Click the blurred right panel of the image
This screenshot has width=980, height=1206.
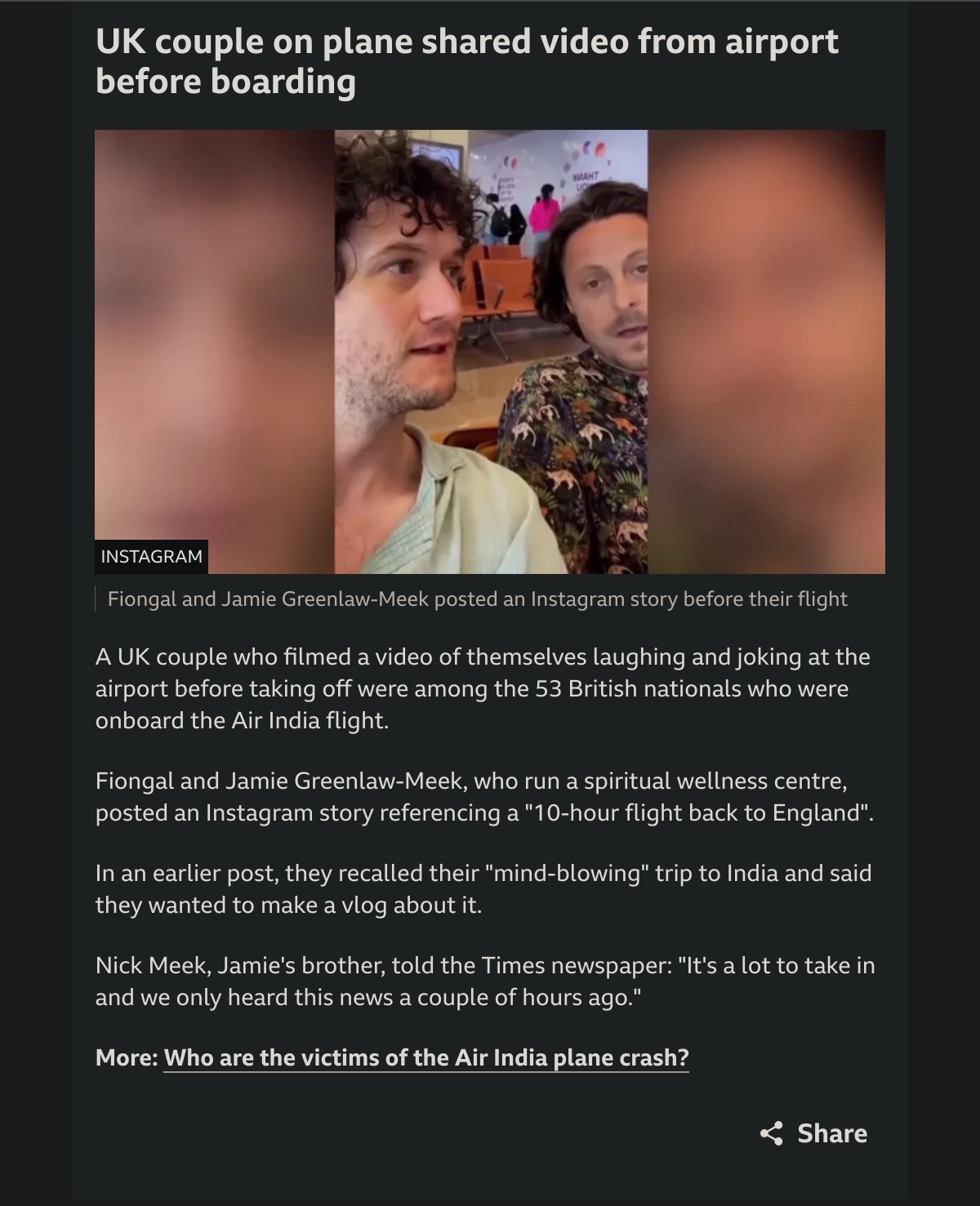pos(766,351)
